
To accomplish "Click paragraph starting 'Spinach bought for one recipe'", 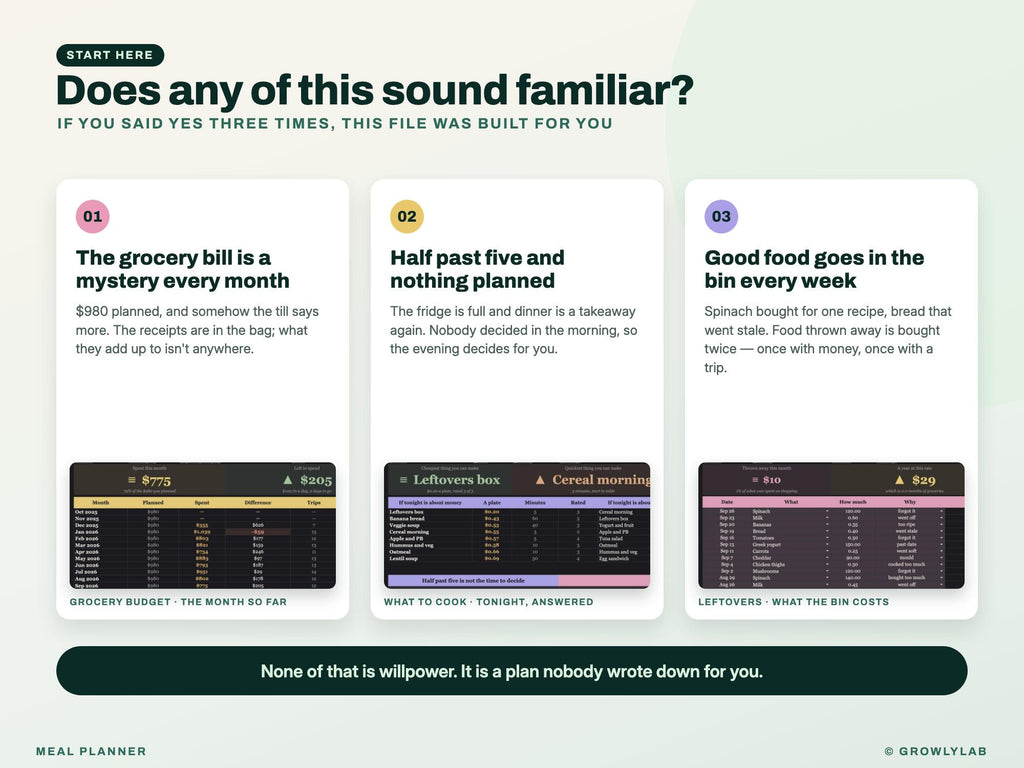I will (x=827, y=339).
